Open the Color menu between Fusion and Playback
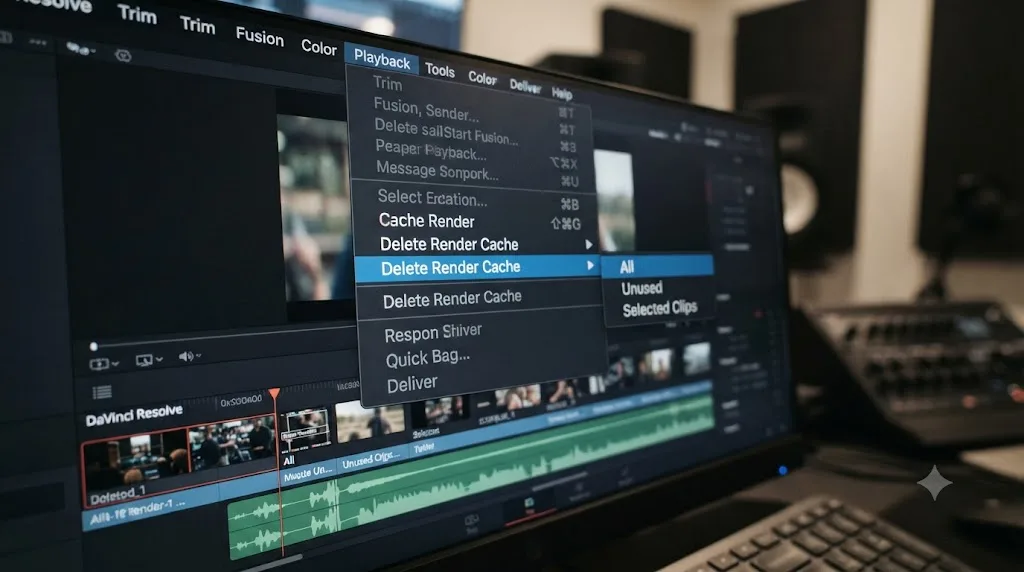This screenshot has width=1024, height=572. pos(319,47)
